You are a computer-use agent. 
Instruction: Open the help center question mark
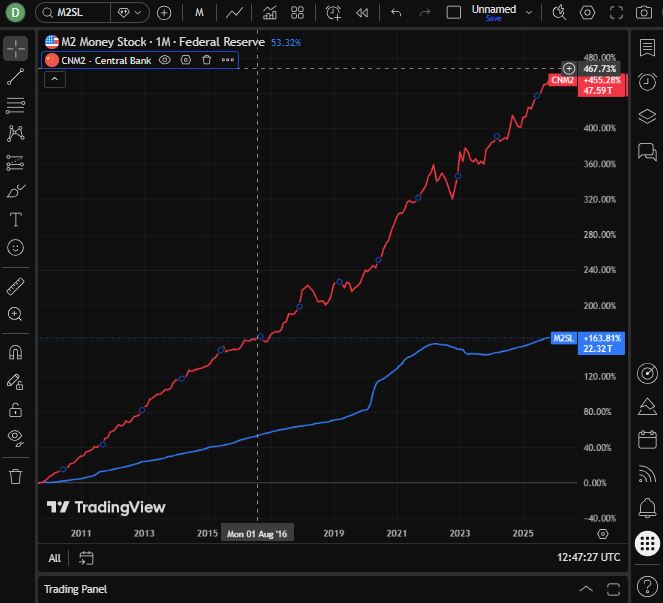click(647, 587)
